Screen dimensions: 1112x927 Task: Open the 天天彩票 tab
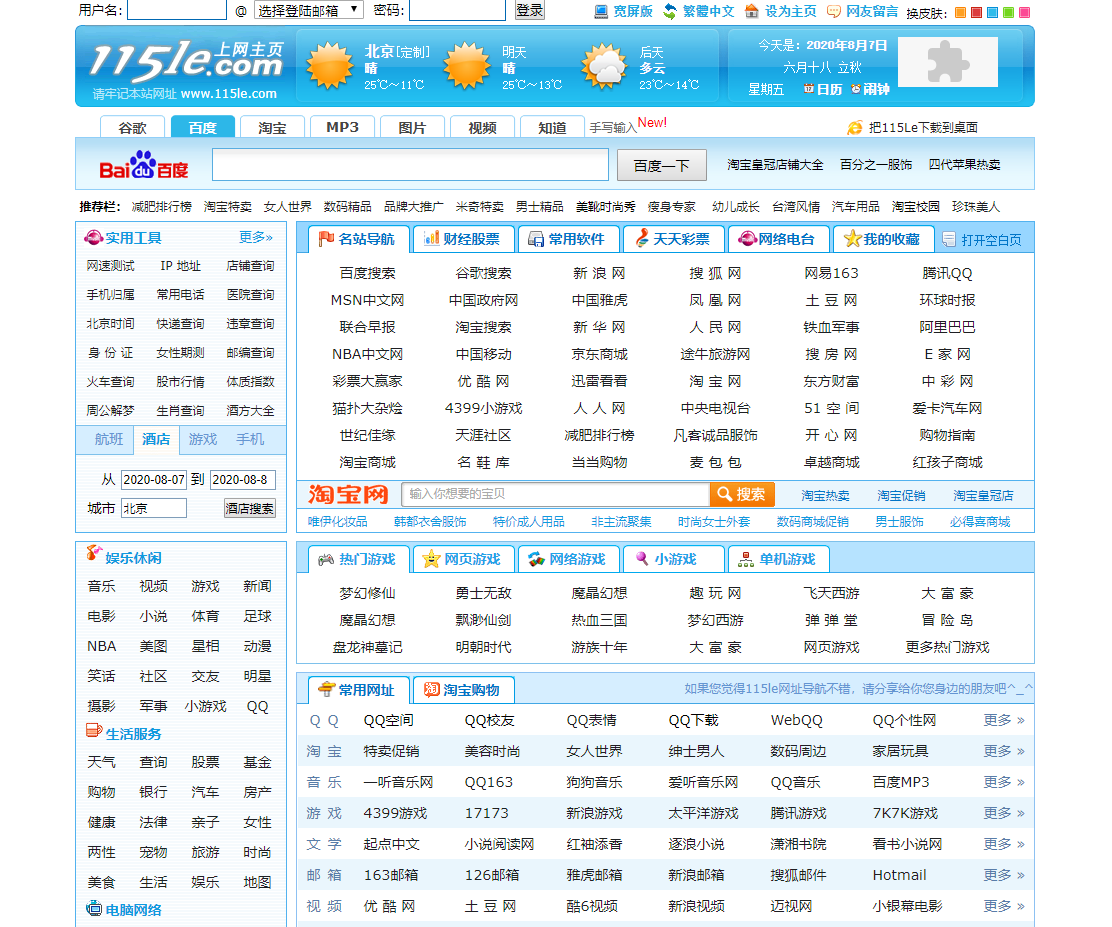pyautogui.click(x=674, y=240)
